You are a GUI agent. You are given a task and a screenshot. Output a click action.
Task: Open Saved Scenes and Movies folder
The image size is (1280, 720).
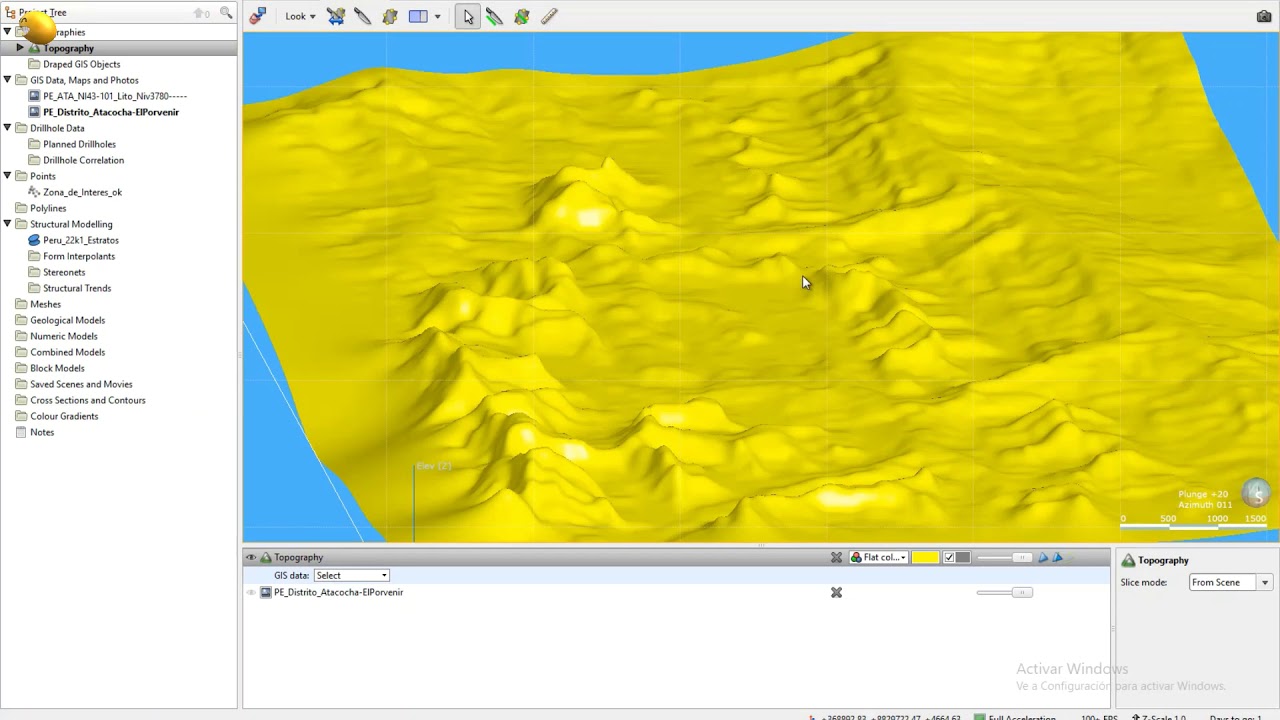[81, 384]
